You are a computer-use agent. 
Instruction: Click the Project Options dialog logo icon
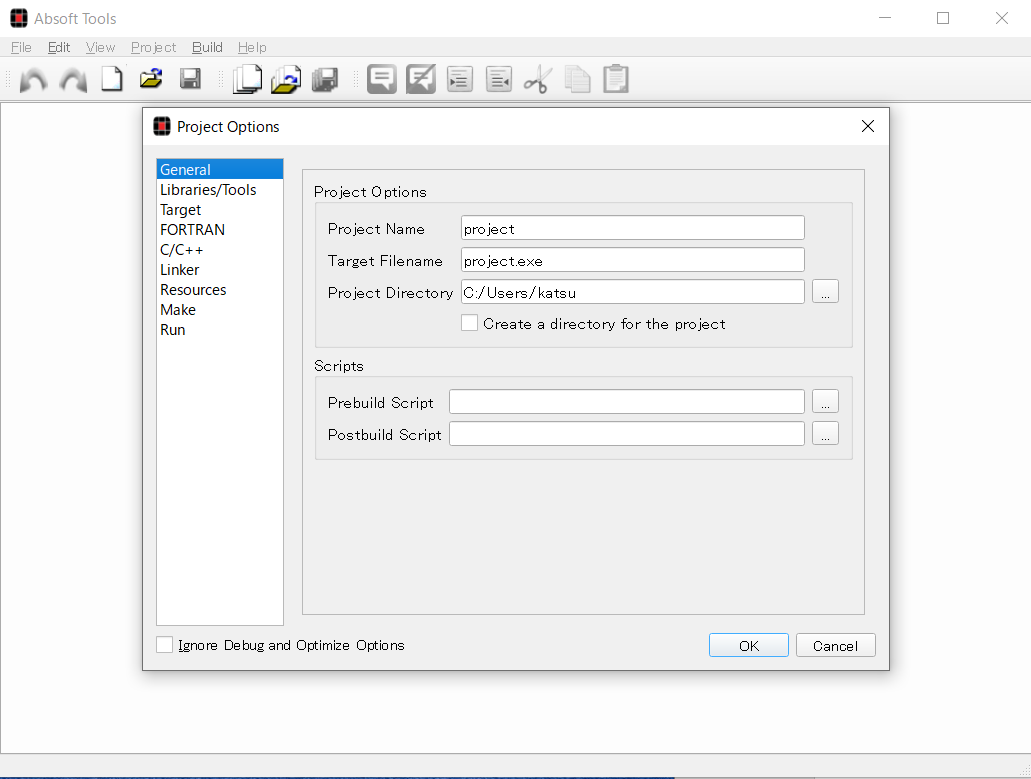click(x=162, y=126)
